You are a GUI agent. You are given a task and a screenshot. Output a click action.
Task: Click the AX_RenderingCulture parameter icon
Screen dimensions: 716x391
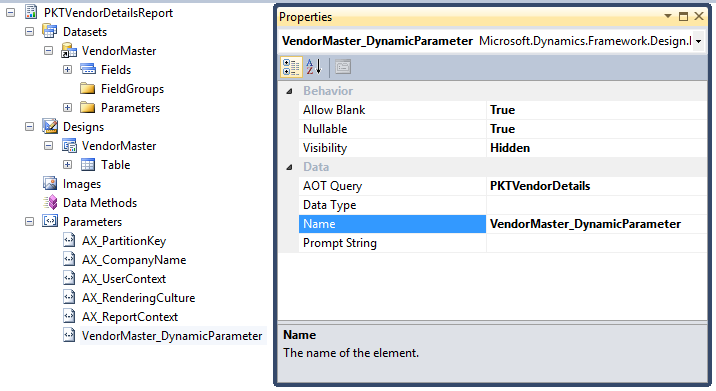coord(69,297)
